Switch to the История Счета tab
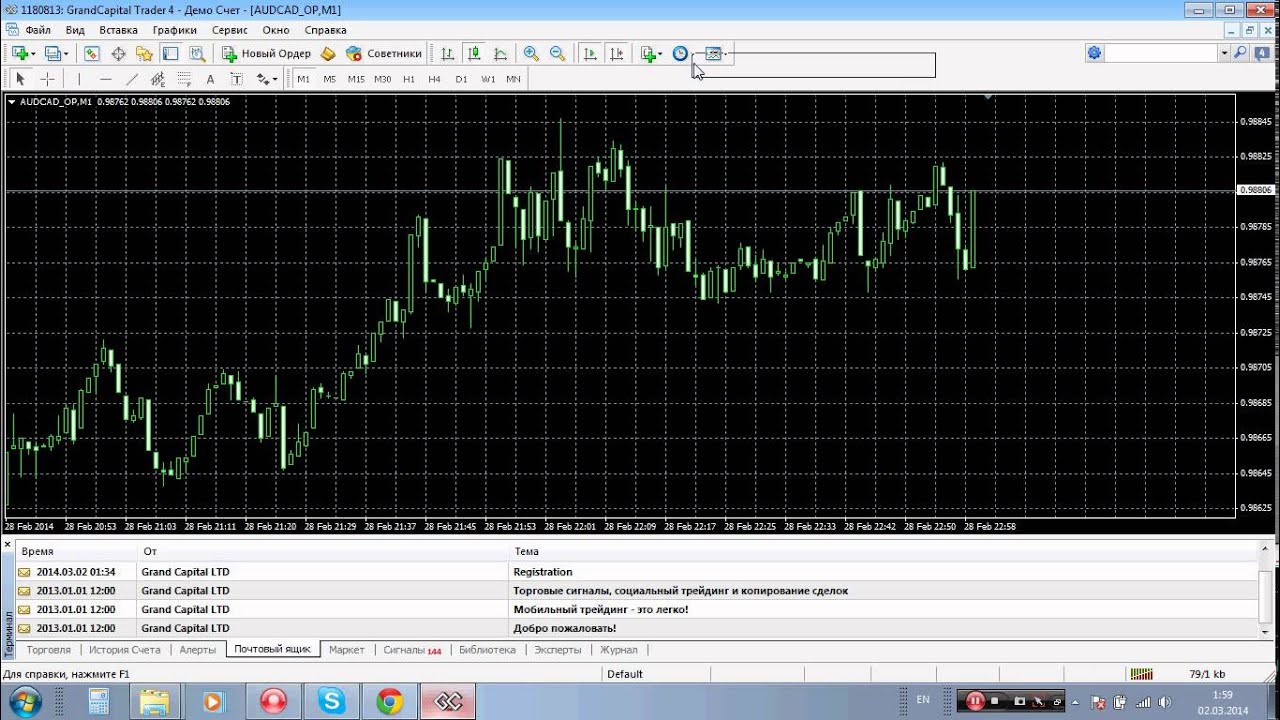Viewport: 1280px width, 720px height. [x=125, y=650]
